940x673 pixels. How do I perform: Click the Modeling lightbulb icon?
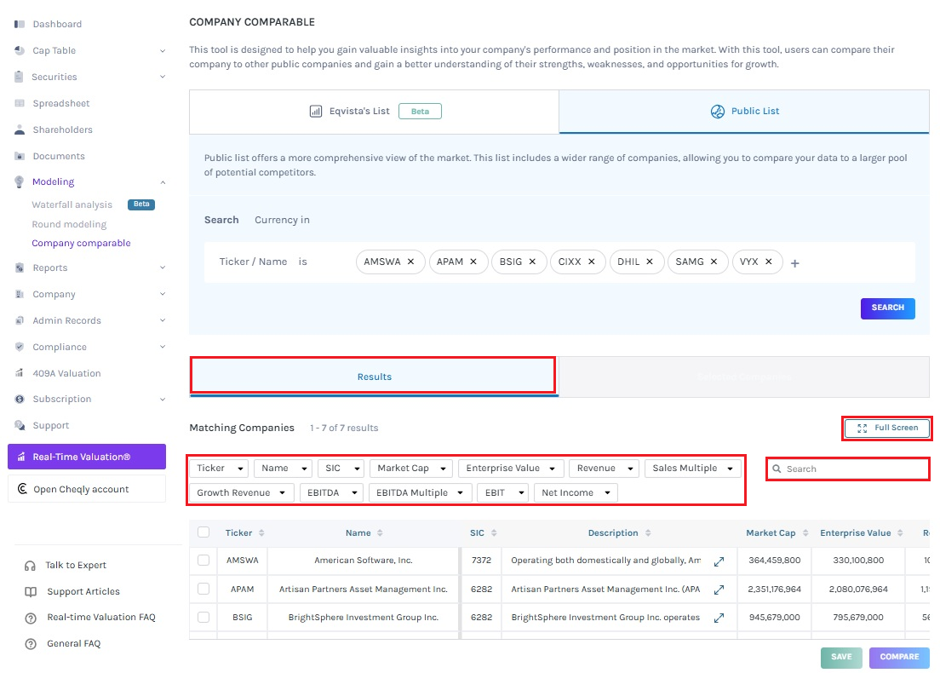coord(20,182)
